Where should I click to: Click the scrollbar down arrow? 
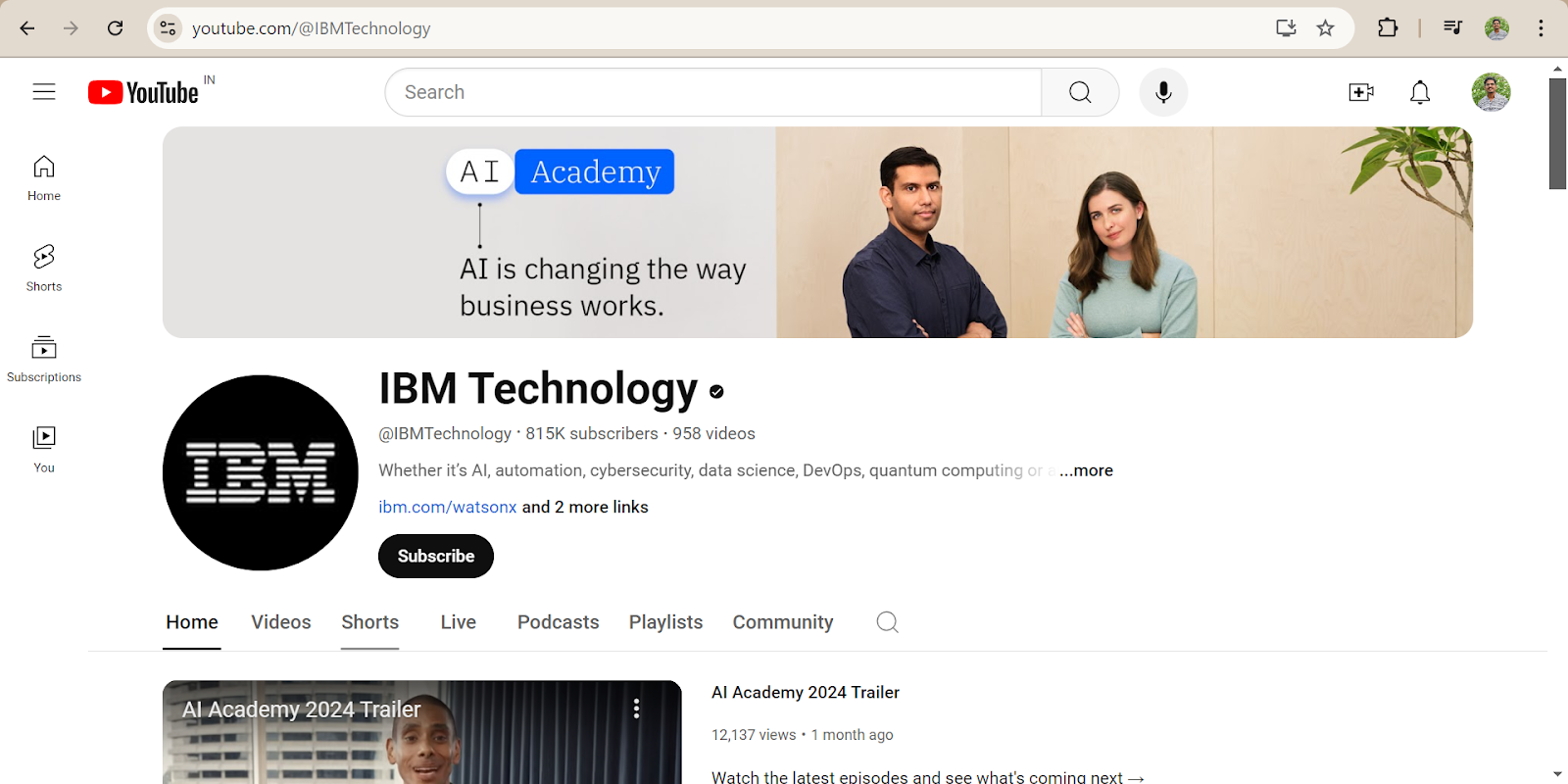[x=1557, y=774]
